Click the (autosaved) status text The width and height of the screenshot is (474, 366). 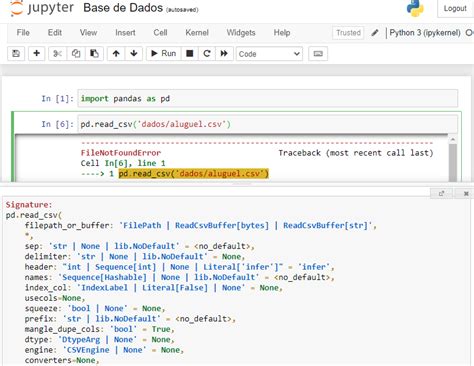[x=182, y=10]
